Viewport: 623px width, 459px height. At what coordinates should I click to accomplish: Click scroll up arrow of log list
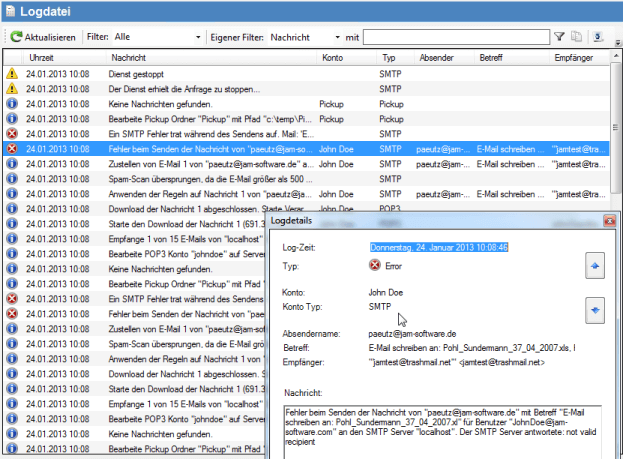point(616,56)
